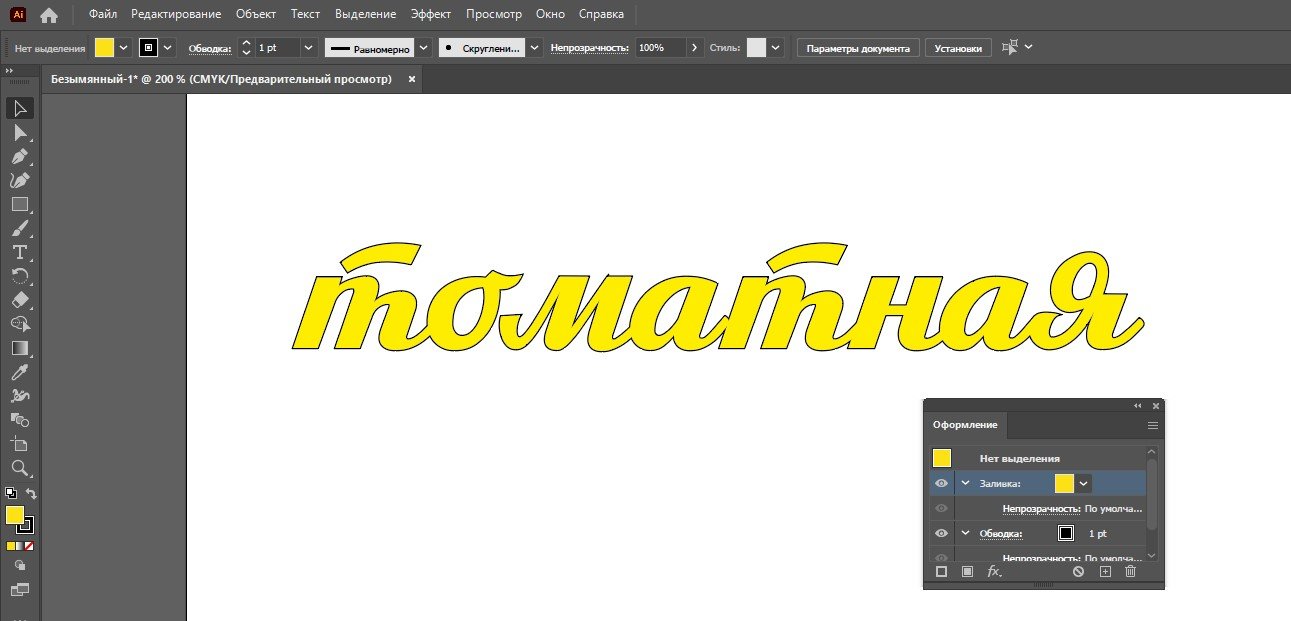Viewport: 1291px width, 621px height.
Task: Select the Rectangle tool
Action: tap(19, 204)
